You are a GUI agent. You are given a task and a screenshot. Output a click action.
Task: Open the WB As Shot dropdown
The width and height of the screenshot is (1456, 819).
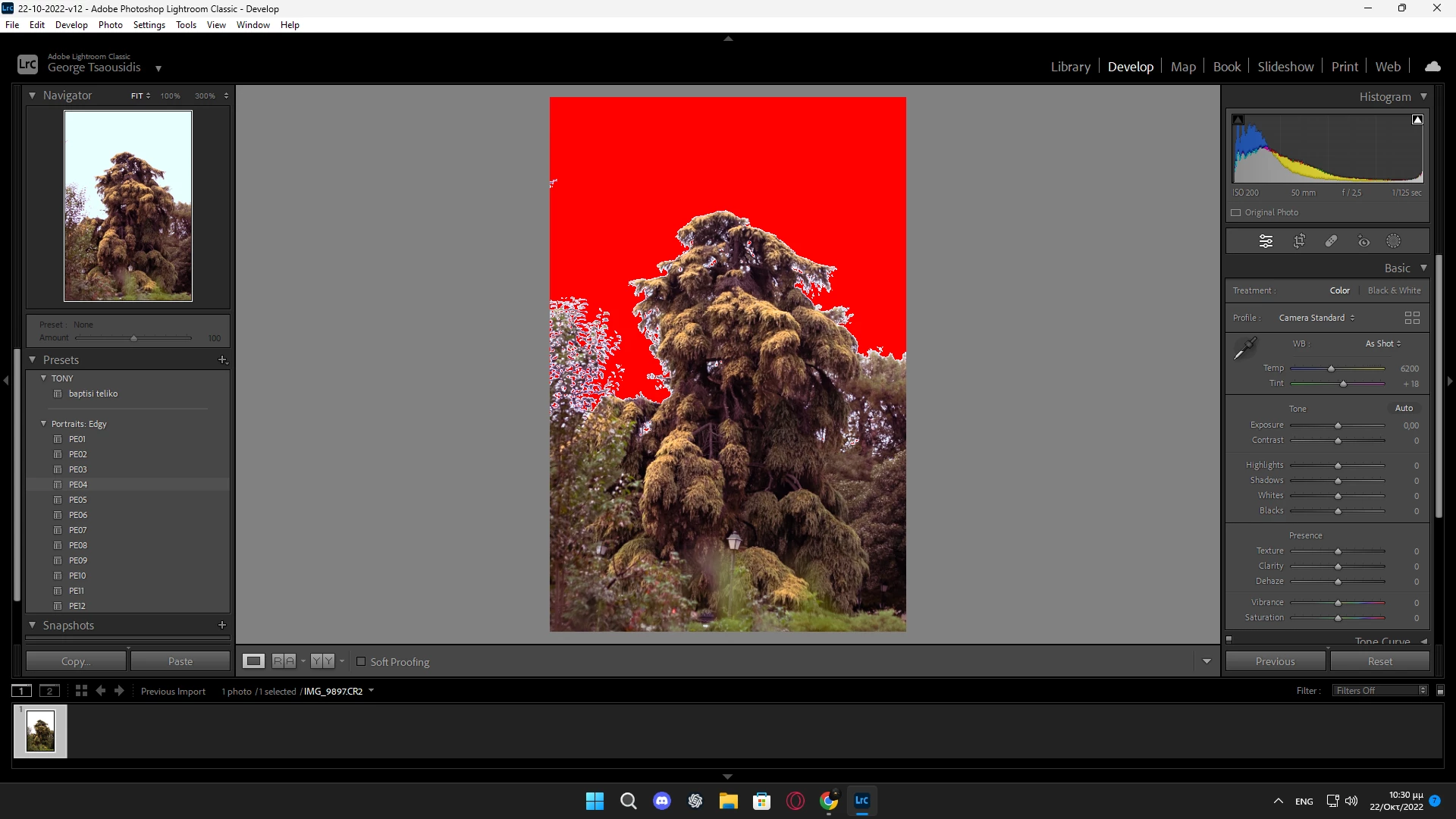[x=1383, y=344]
